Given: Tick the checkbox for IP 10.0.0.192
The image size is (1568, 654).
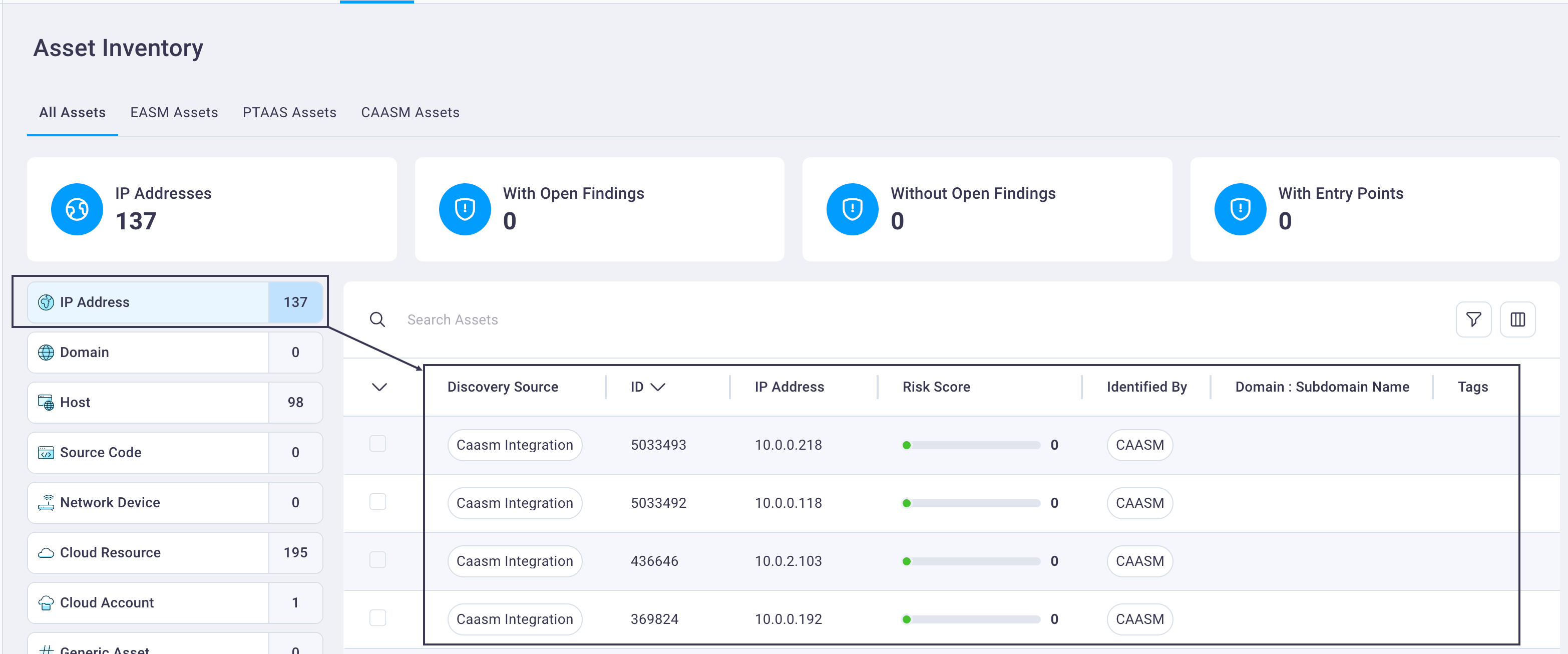Looking at the screenshot, I should point(378,618).
